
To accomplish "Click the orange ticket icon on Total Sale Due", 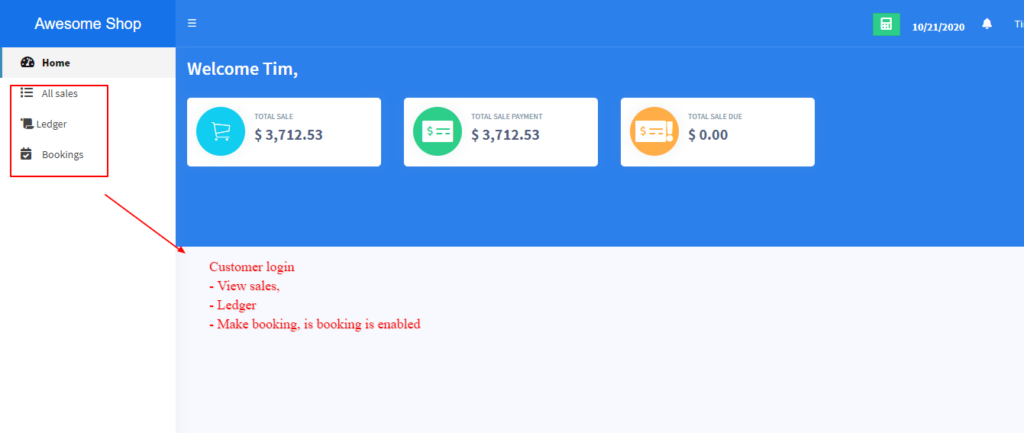I will pos(654,132).
